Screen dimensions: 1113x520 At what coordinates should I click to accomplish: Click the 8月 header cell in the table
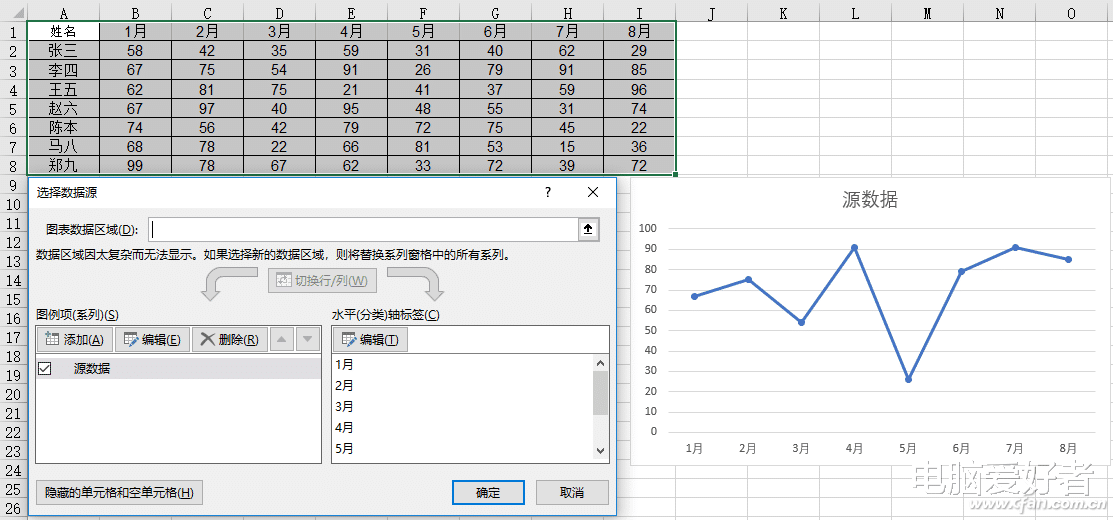pos(639,31)
